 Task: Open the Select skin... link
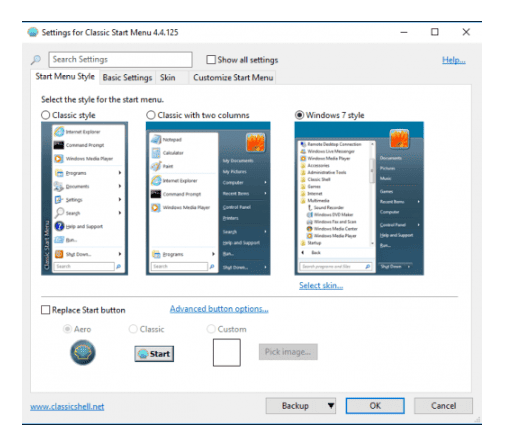[x=321, y=286]
